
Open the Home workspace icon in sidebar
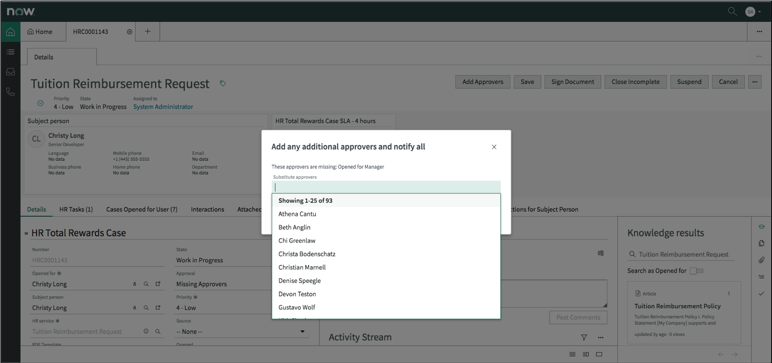pos(10,32)
